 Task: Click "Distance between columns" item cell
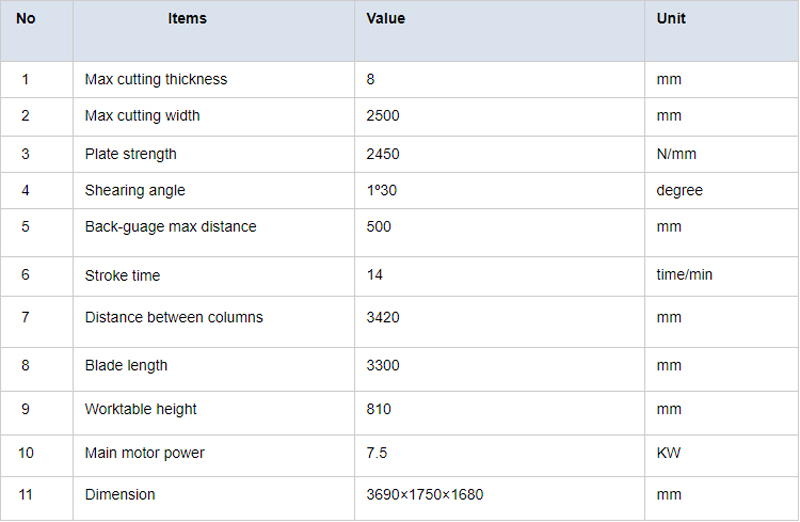[x=174, y=318]
